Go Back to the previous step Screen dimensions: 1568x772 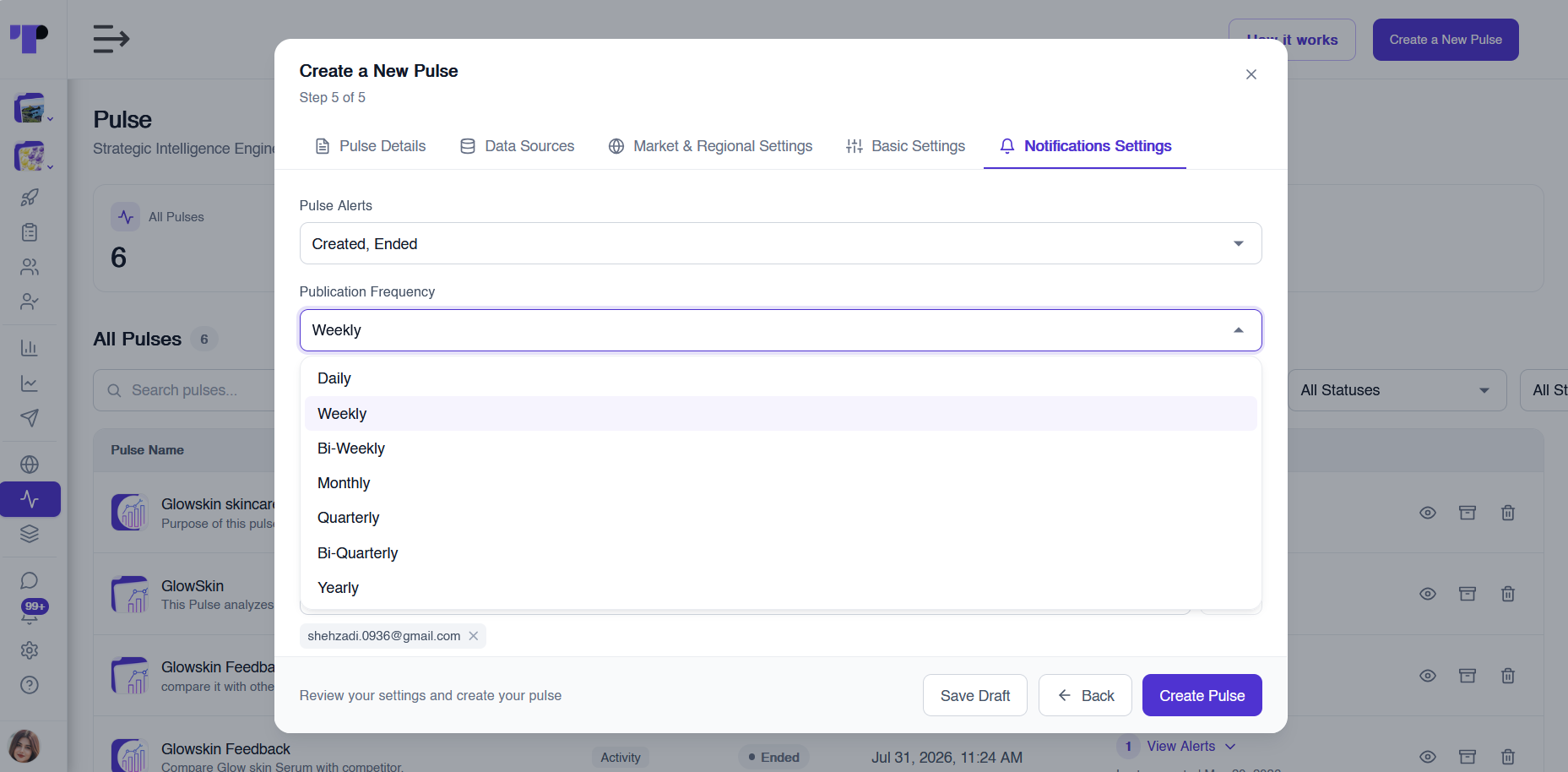coord(1085,695)
